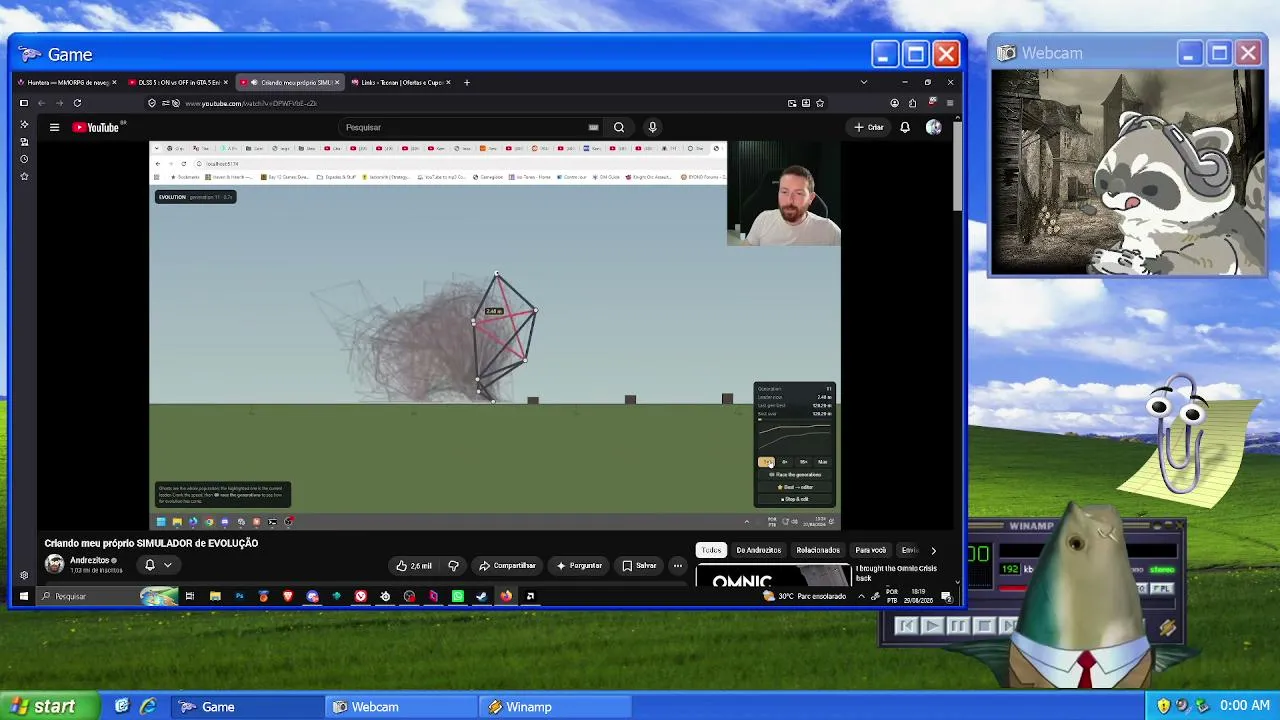Open WhatsApp from the inner taskbar
This screenshot has height=720, width=1280.
(458, 596)
